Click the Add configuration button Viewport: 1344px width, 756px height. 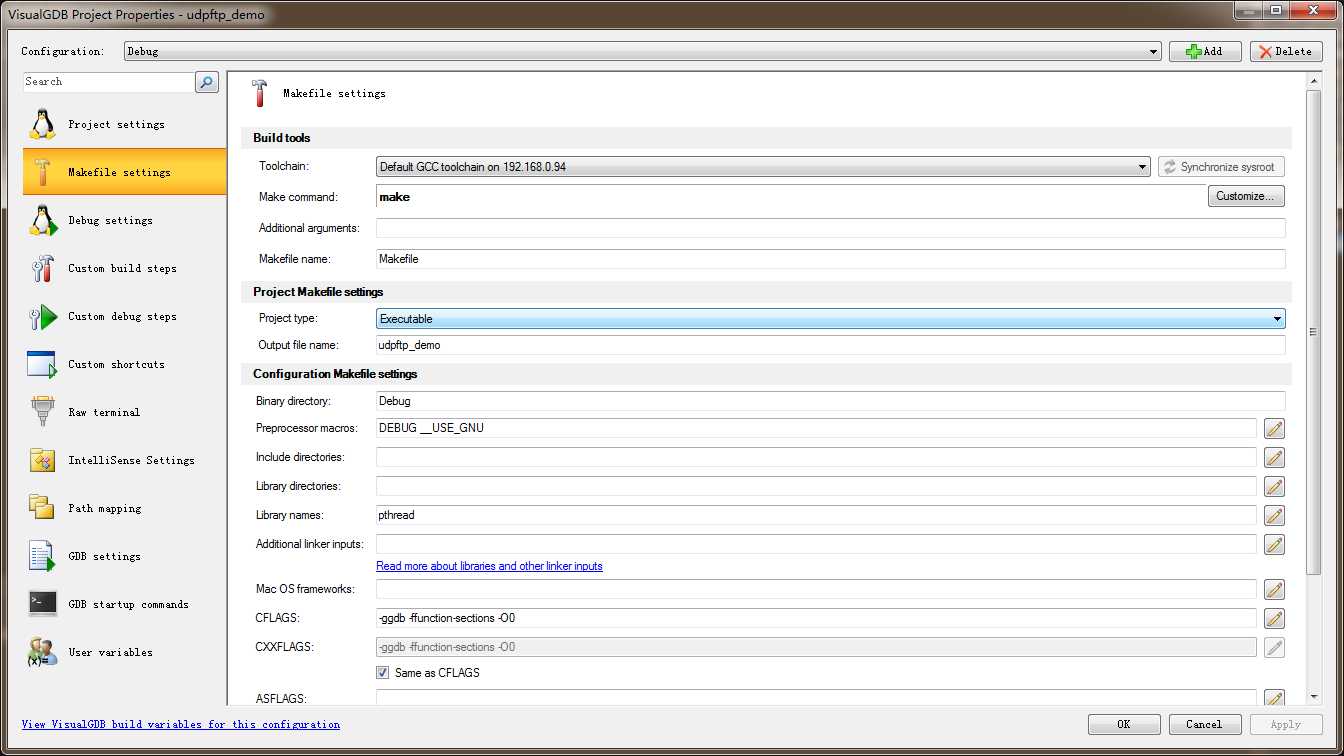tap(1205, 51)
